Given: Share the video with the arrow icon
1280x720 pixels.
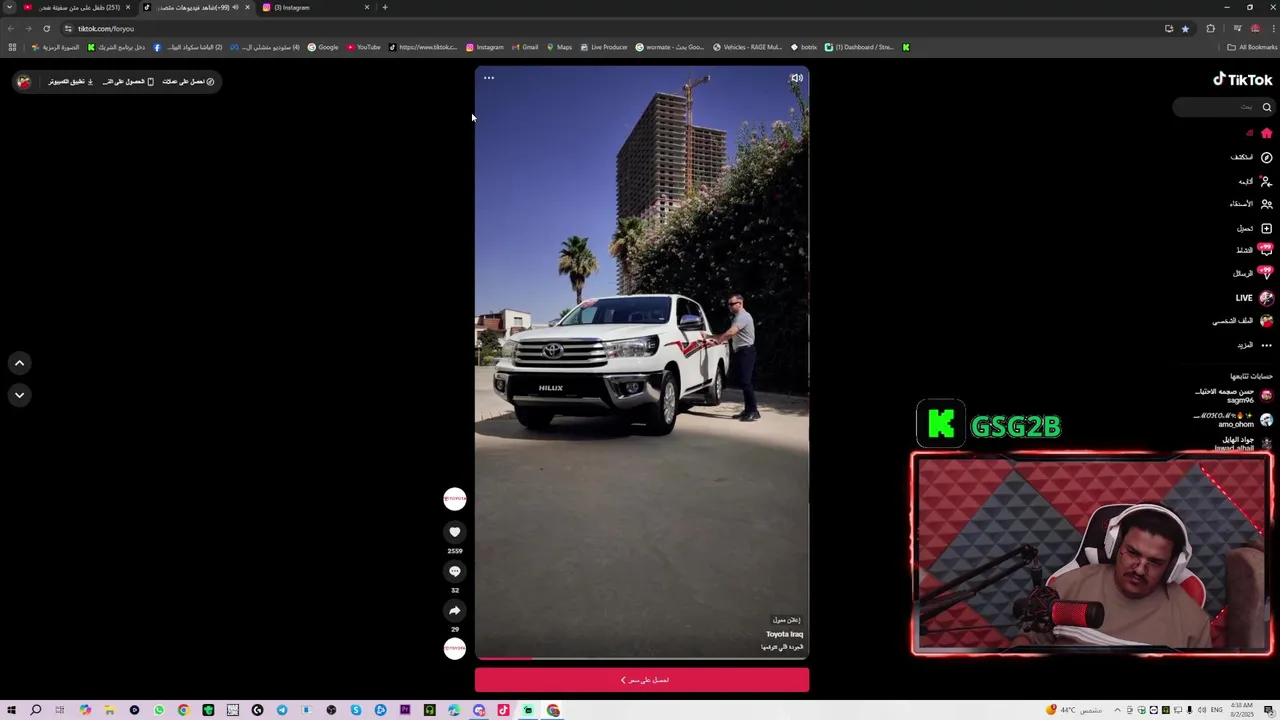Looking at the screenshot, I should pyautogui.click(x=455, y=610).
